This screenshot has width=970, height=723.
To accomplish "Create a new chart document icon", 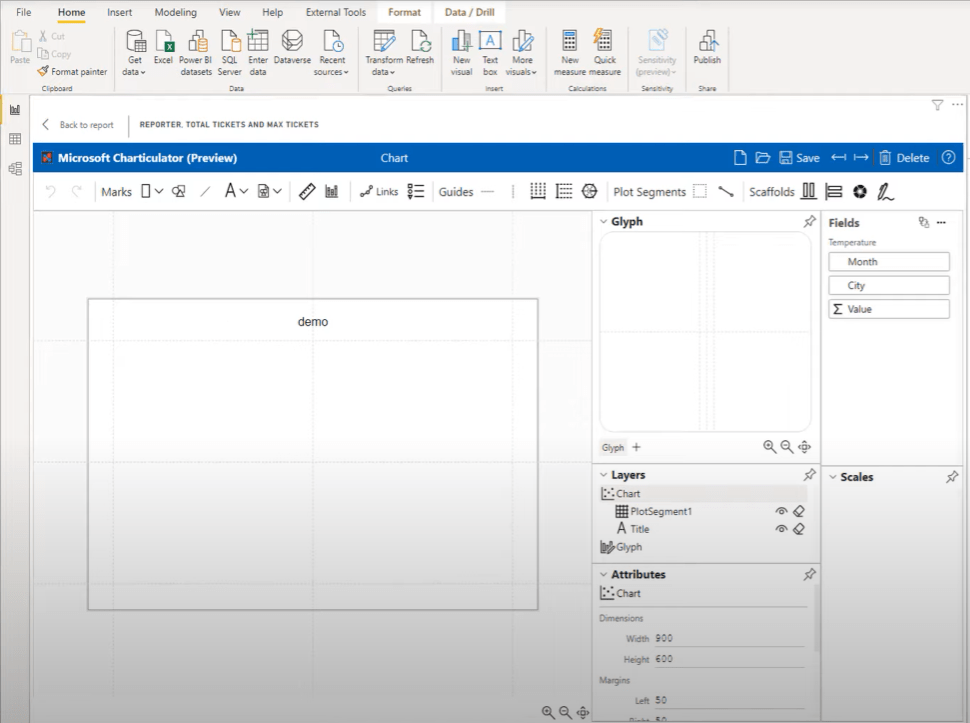I will pos(740,158).
